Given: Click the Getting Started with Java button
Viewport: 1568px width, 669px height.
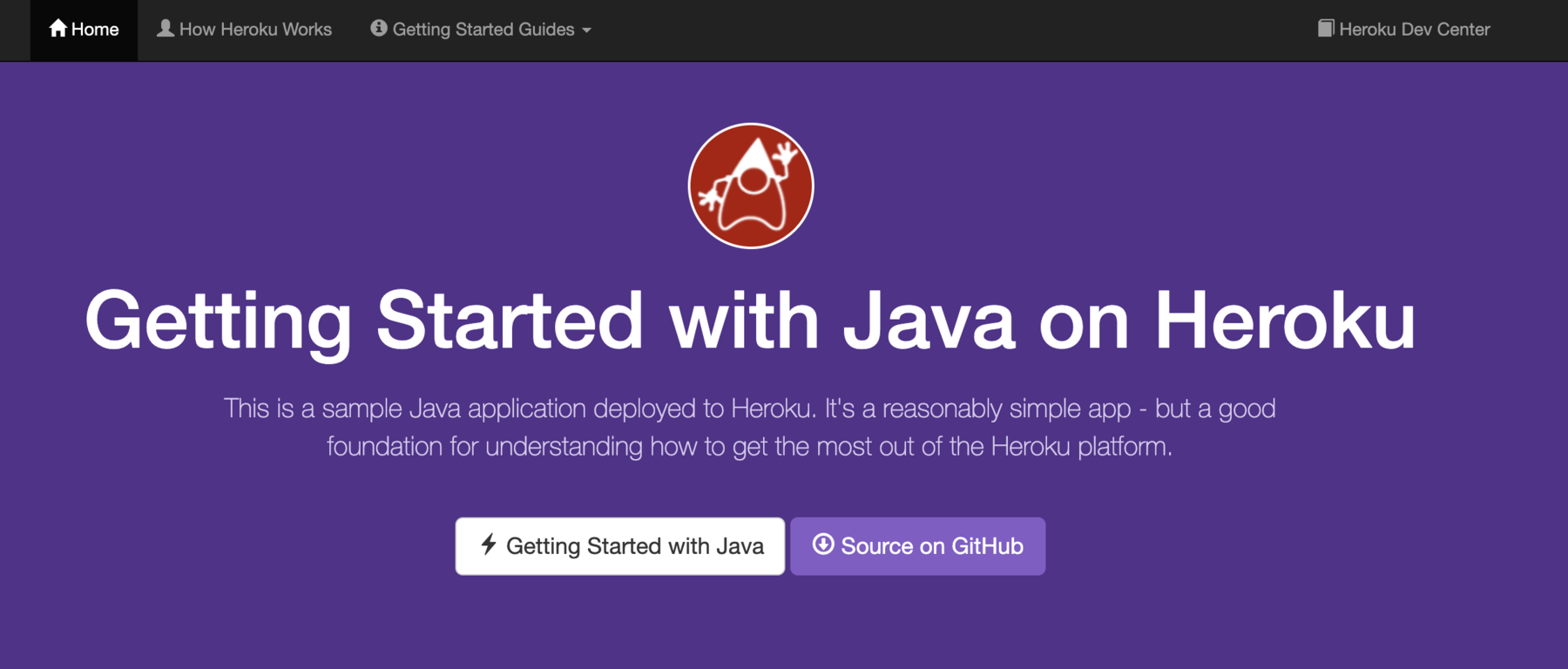Looking at the screenshot, I should [620, 546].
